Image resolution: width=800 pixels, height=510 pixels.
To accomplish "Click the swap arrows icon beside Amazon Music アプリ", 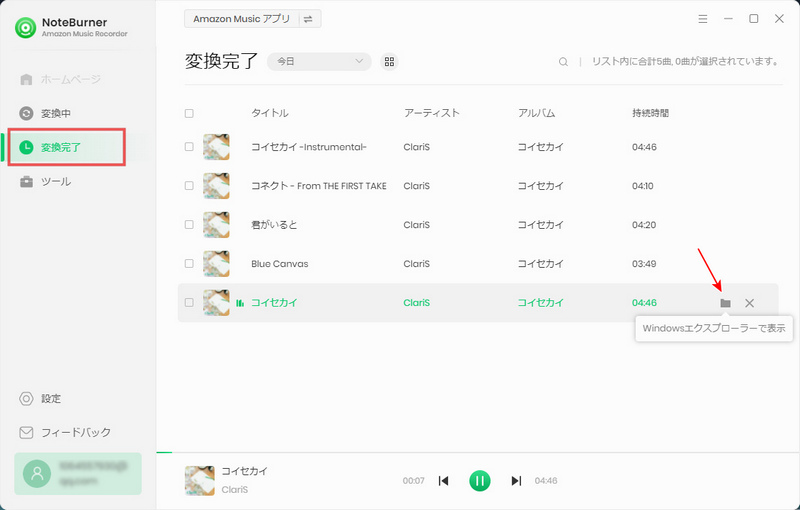I will [x=308, y=19].
